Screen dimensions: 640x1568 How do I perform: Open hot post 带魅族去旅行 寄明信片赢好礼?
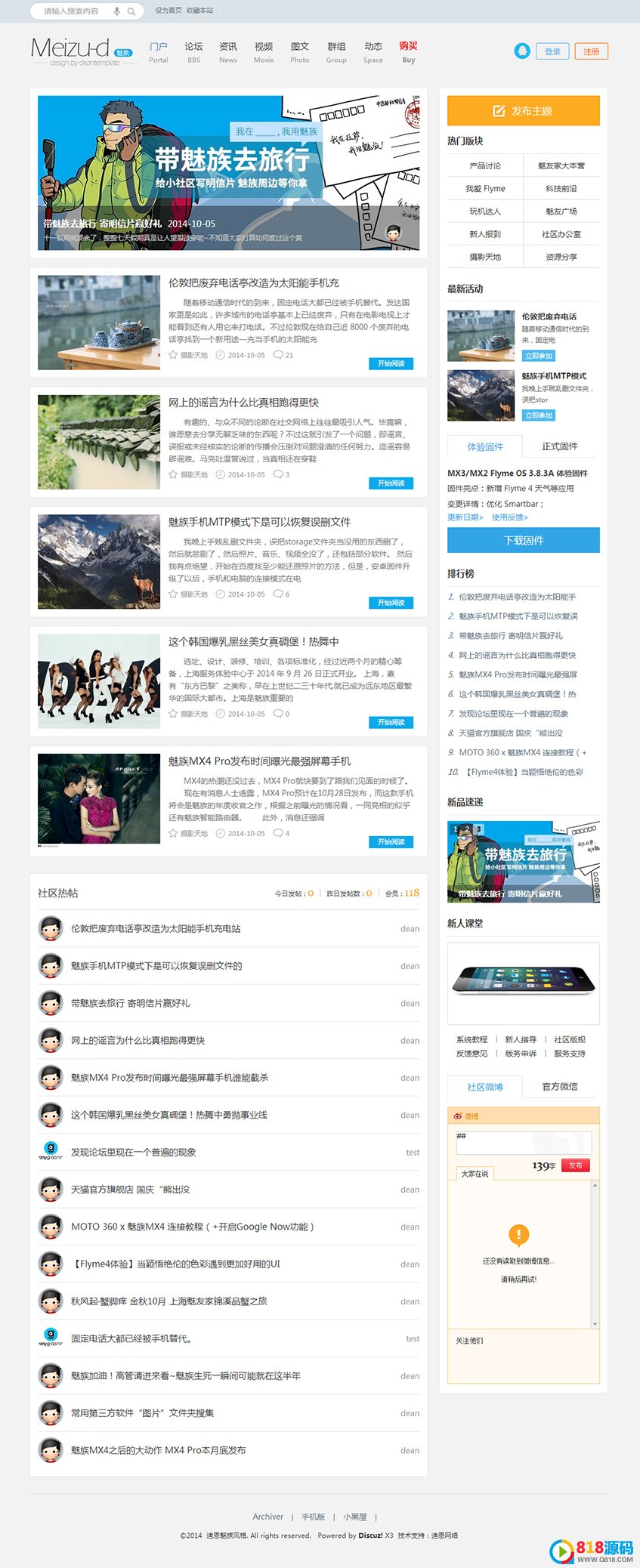click(130, 1003)
